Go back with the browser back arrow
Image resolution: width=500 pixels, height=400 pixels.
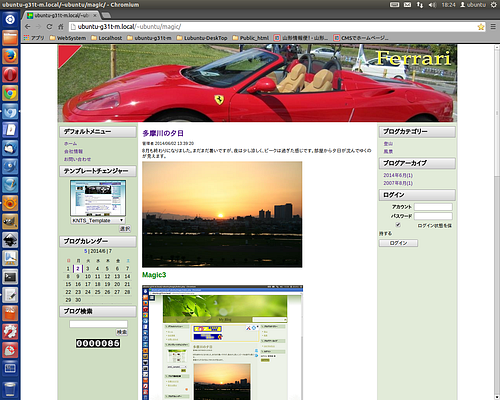coord(28,27)
